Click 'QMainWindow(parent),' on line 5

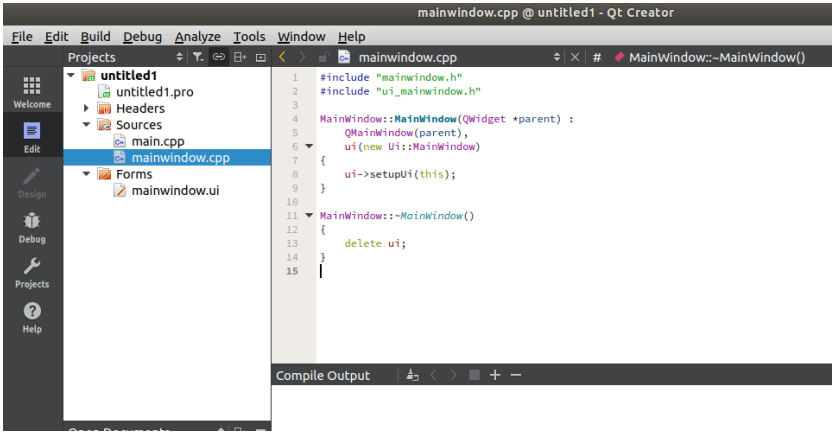click(406, 132)
